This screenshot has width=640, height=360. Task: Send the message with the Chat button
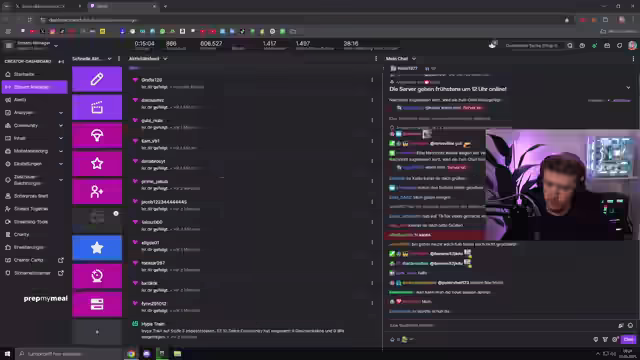click(x=629, y=340)
